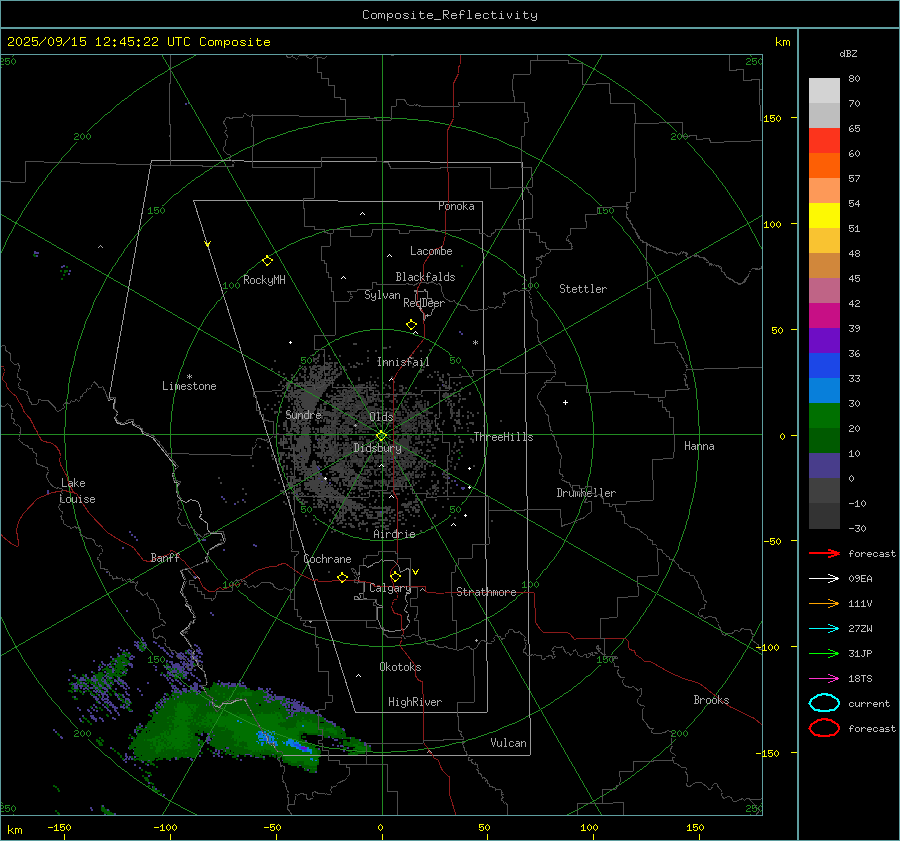Select the indigo swatch between 10 and 0 dBZ
The width and height of the screenshot is (900, 841).
point(824,466)
